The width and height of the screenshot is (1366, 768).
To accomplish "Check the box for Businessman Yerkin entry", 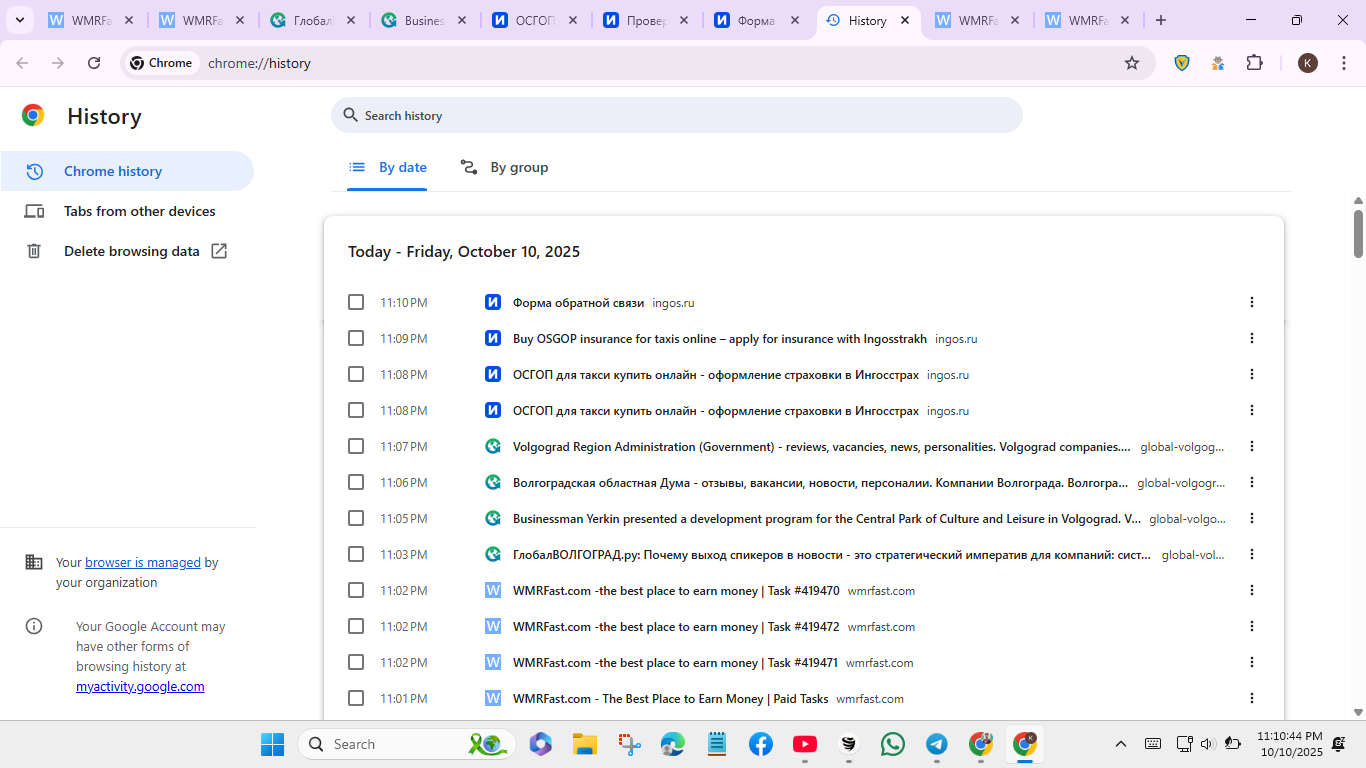I will tap(356, 518).
